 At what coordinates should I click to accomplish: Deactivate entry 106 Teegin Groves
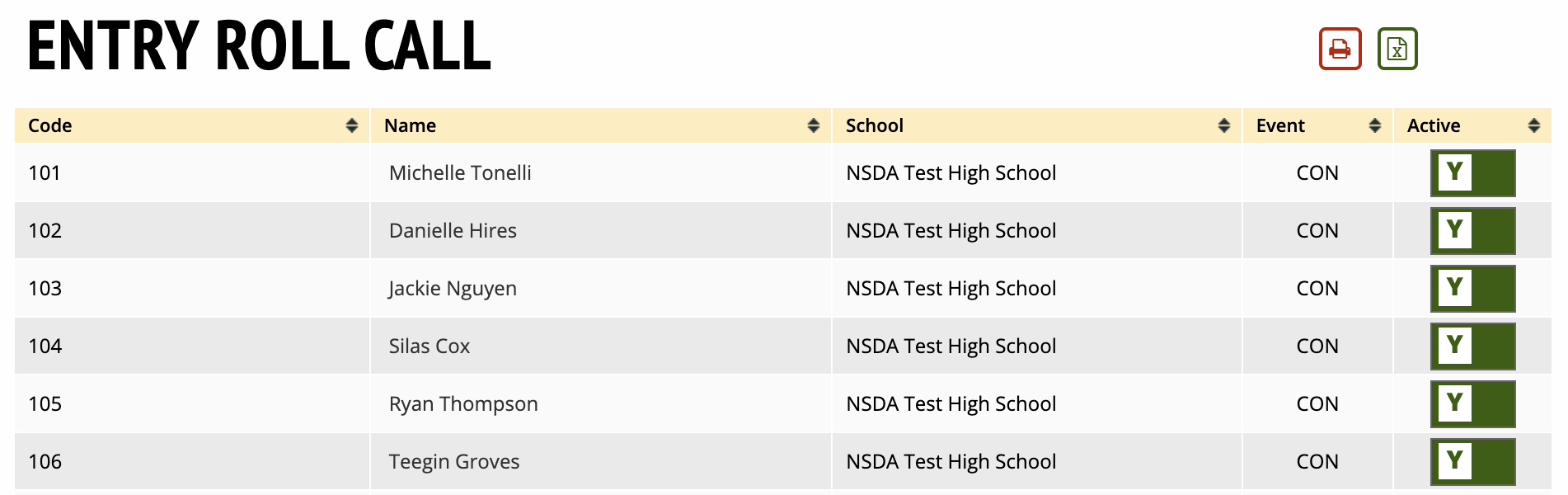tap(1472, 462)
